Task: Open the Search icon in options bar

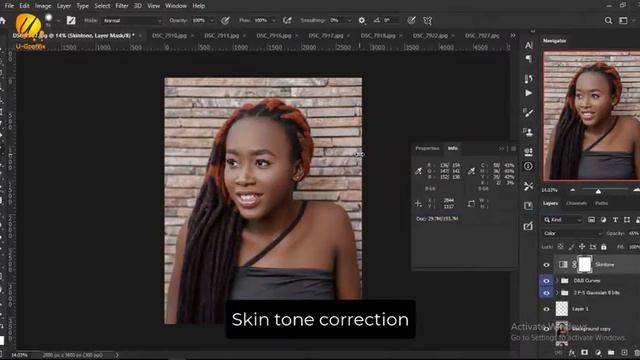Action: click(x=608, y=20)
